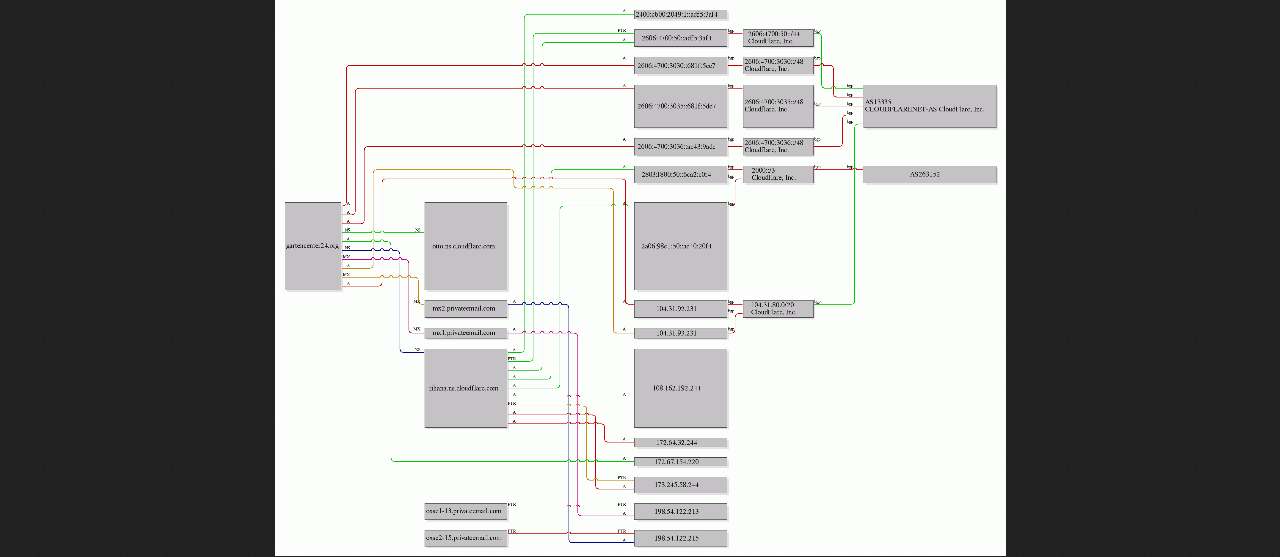Click the 2606:4700:50::/44 Cloudflare netblock node
This screenshot has width=1280, height=557.
coord(778,38)
